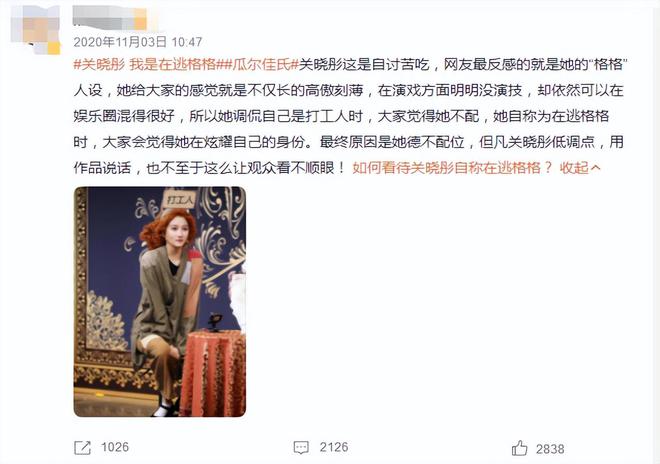This screenshot has height=464, width=660.
Task: Open hashtag #瓜尔佳氏#
Action: tap(261, 64)
